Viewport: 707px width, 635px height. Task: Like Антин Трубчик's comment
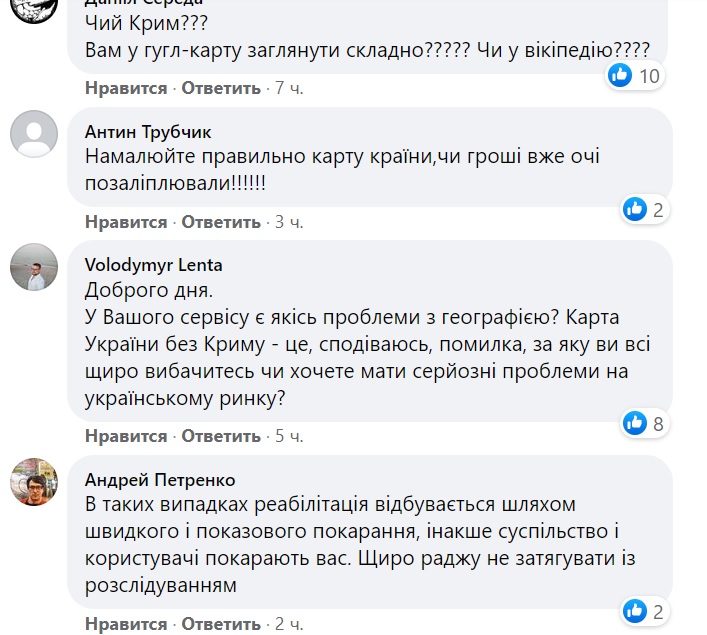pyautogui.click(x=126, y=221)
